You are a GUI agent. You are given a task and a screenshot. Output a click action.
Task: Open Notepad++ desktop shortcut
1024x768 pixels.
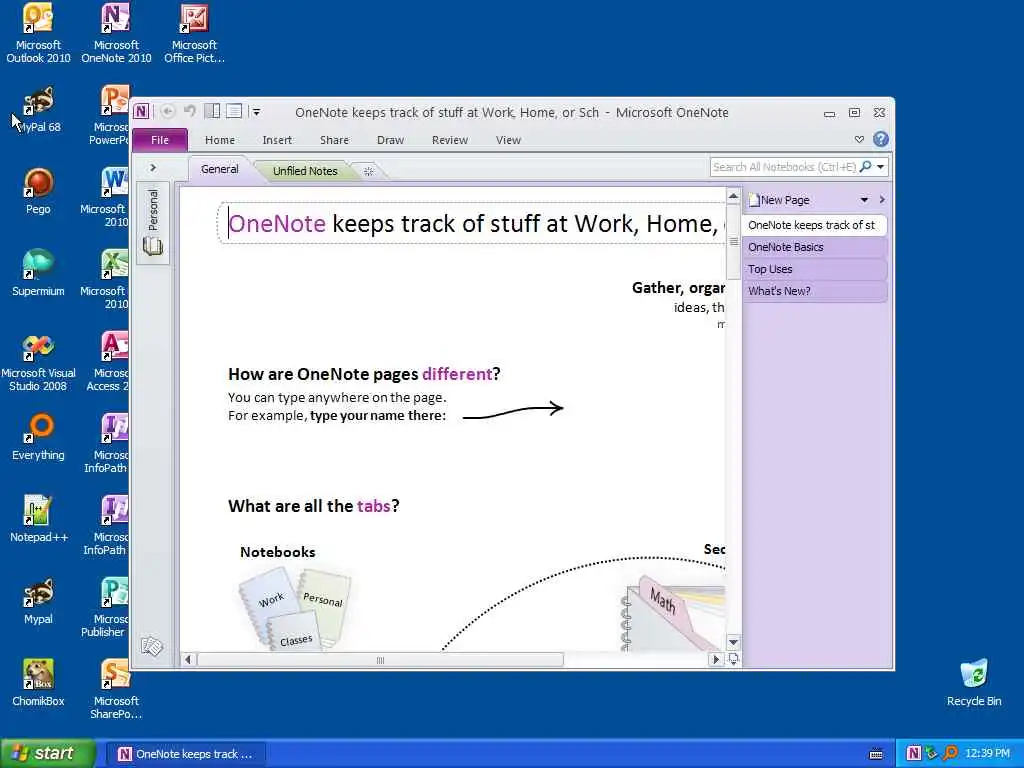tap(38, 519)
